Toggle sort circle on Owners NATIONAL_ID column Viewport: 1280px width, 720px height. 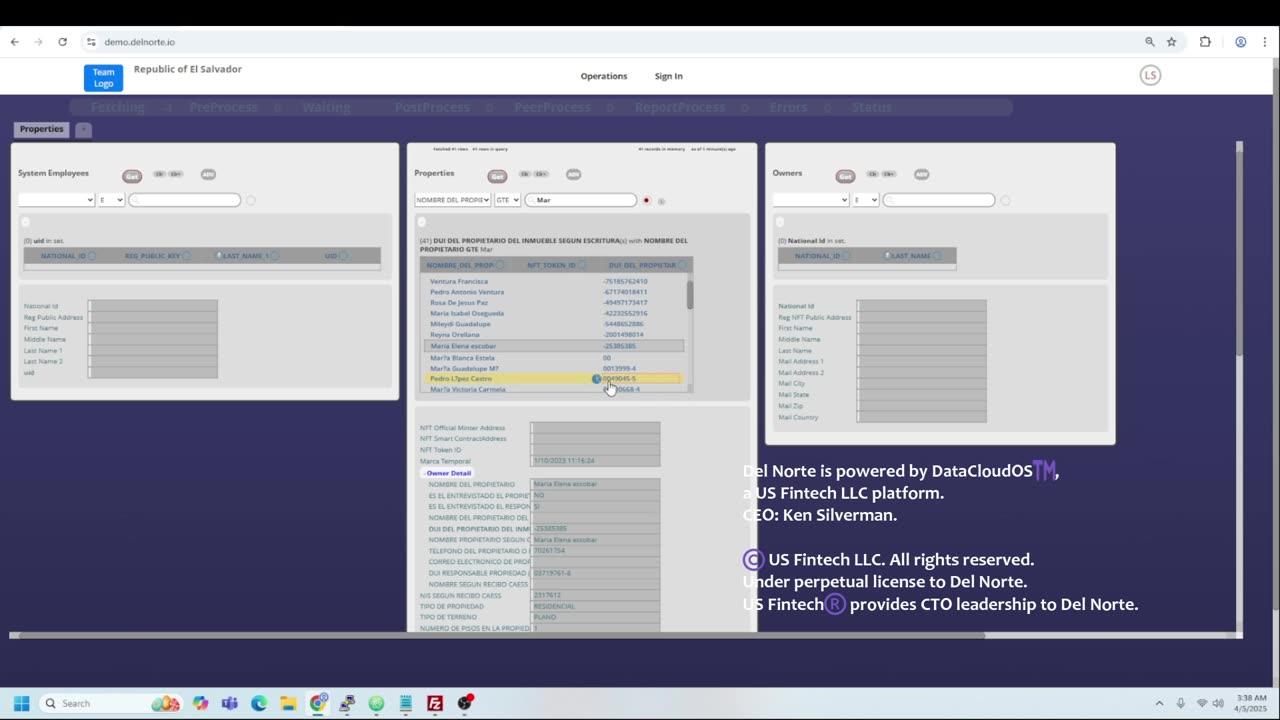[x=846, y=256]
